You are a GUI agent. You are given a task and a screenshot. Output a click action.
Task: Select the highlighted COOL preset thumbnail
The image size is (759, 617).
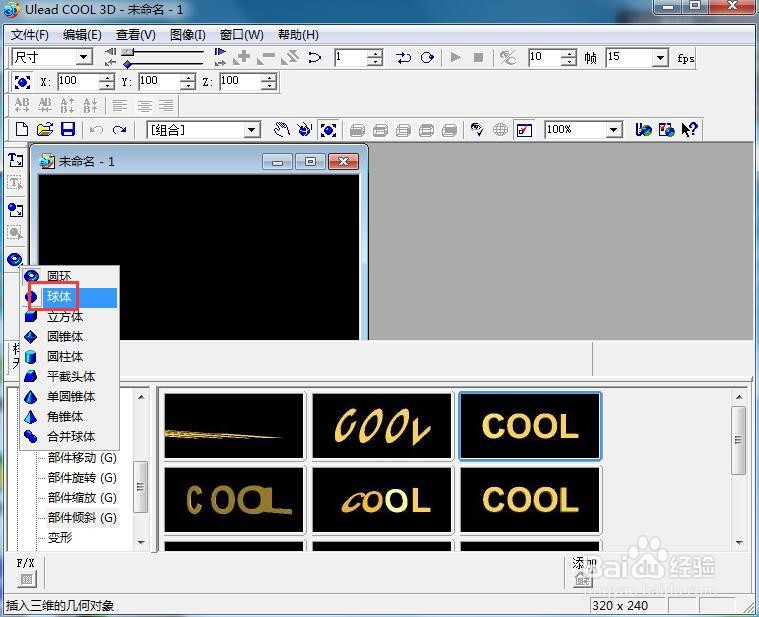tap(530, 426)
